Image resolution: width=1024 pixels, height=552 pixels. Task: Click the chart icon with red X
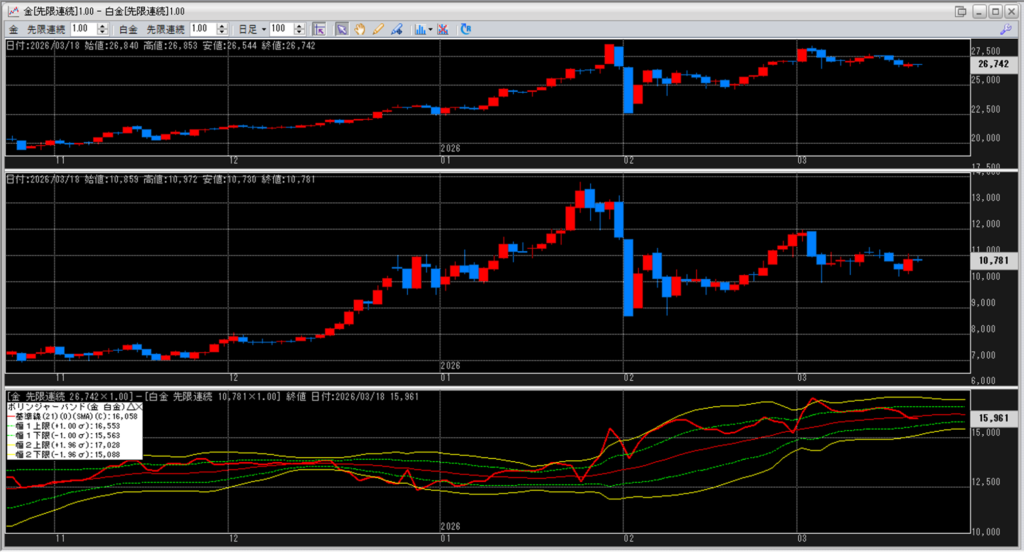(443, 29)
